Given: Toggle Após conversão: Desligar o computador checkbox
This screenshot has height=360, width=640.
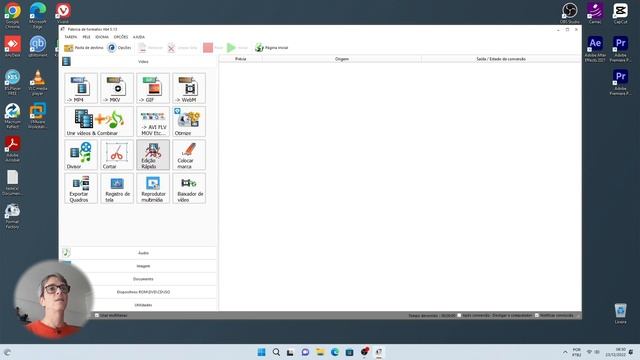Looking at the screenshot, I should pyautogui.click(x=459, y=316).
